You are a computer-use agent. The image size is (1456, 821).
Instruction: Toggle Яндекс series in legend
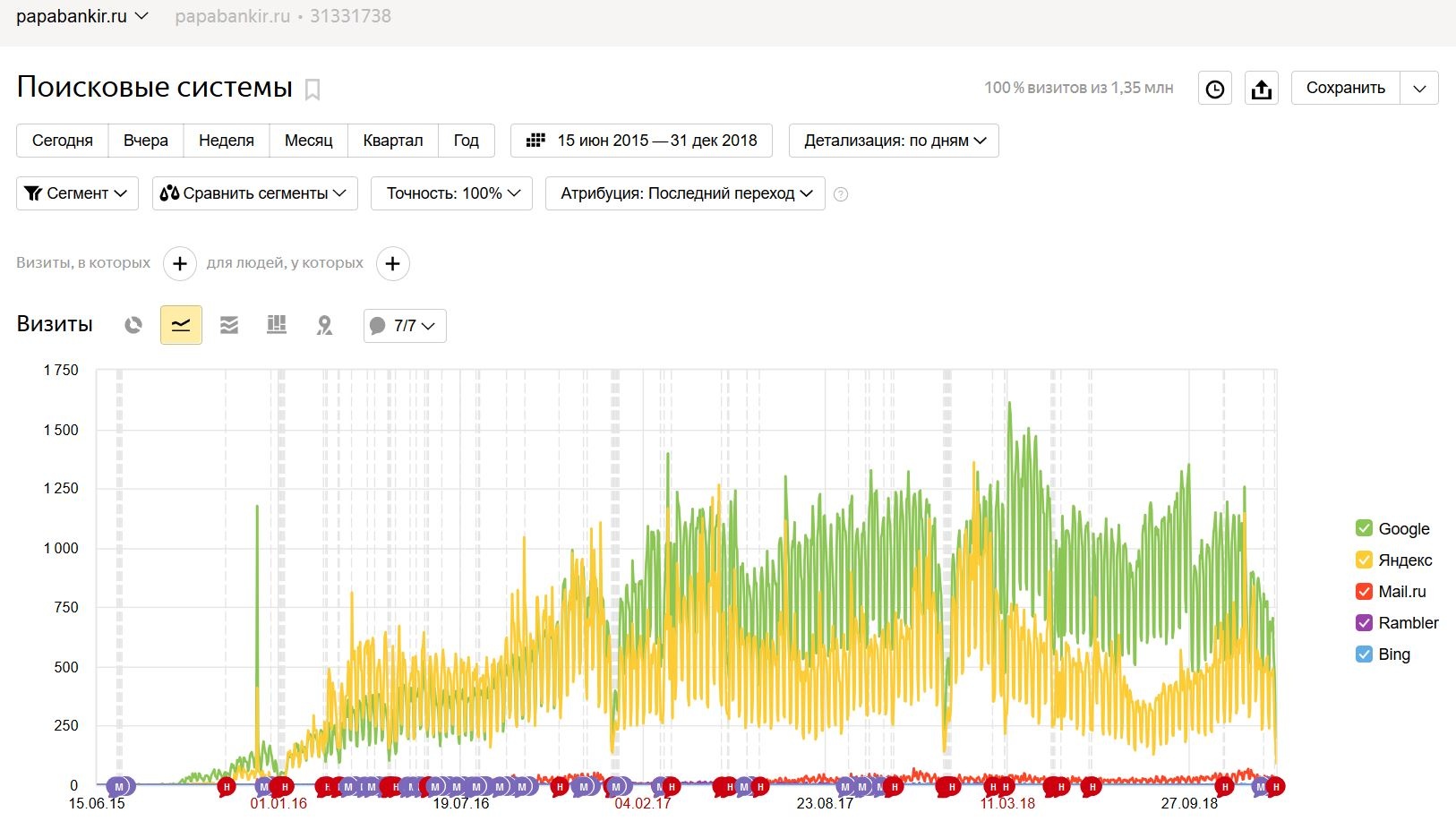(1394, 560)
